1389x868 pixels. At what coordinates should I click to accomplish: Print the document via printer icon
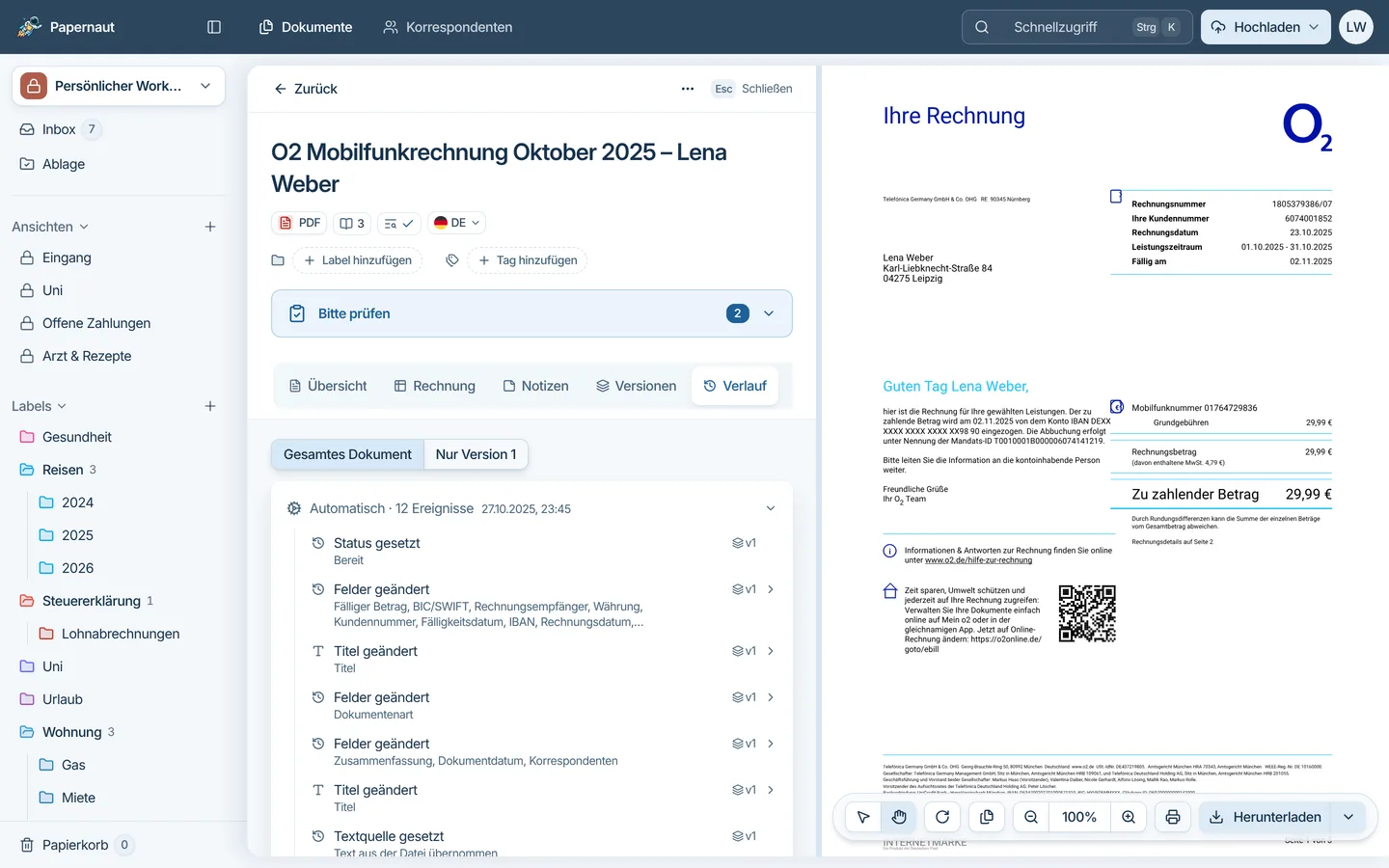[1173, 817]
